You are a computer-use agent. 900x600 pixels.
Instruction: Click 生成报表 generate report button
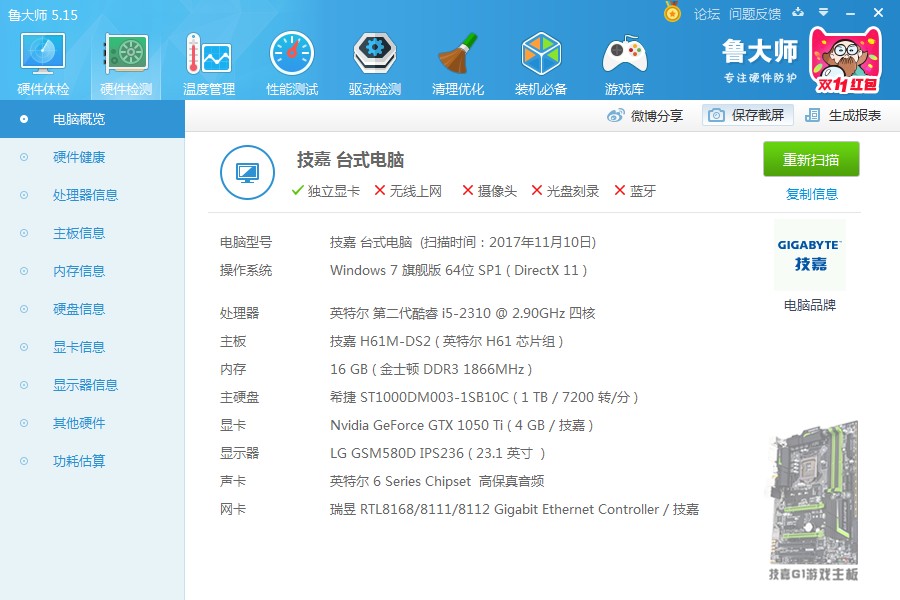[843, 115]
